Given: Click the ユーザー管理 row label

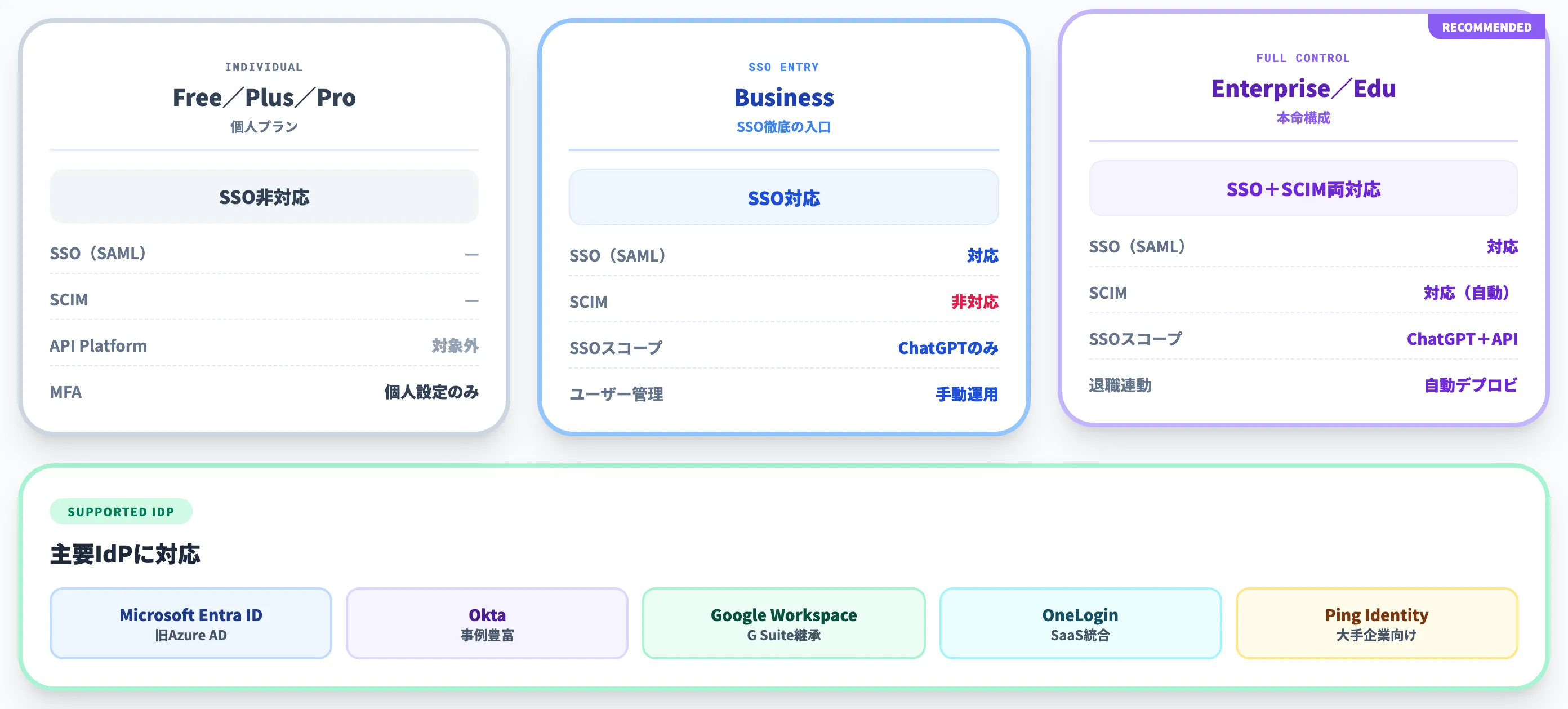Looking at the screenshot, I should pos(616,394).
